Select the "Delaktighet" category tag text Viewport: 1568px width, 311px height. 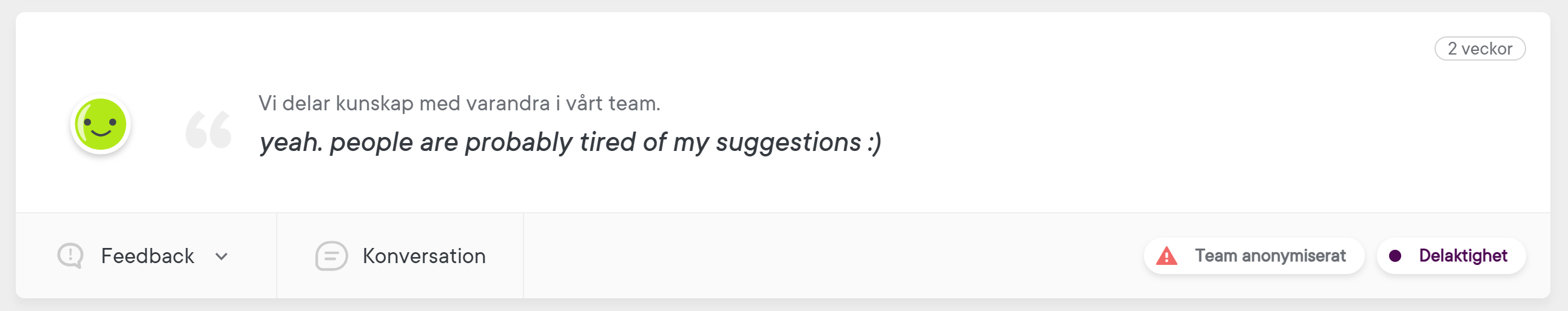tap(1462, 256)
